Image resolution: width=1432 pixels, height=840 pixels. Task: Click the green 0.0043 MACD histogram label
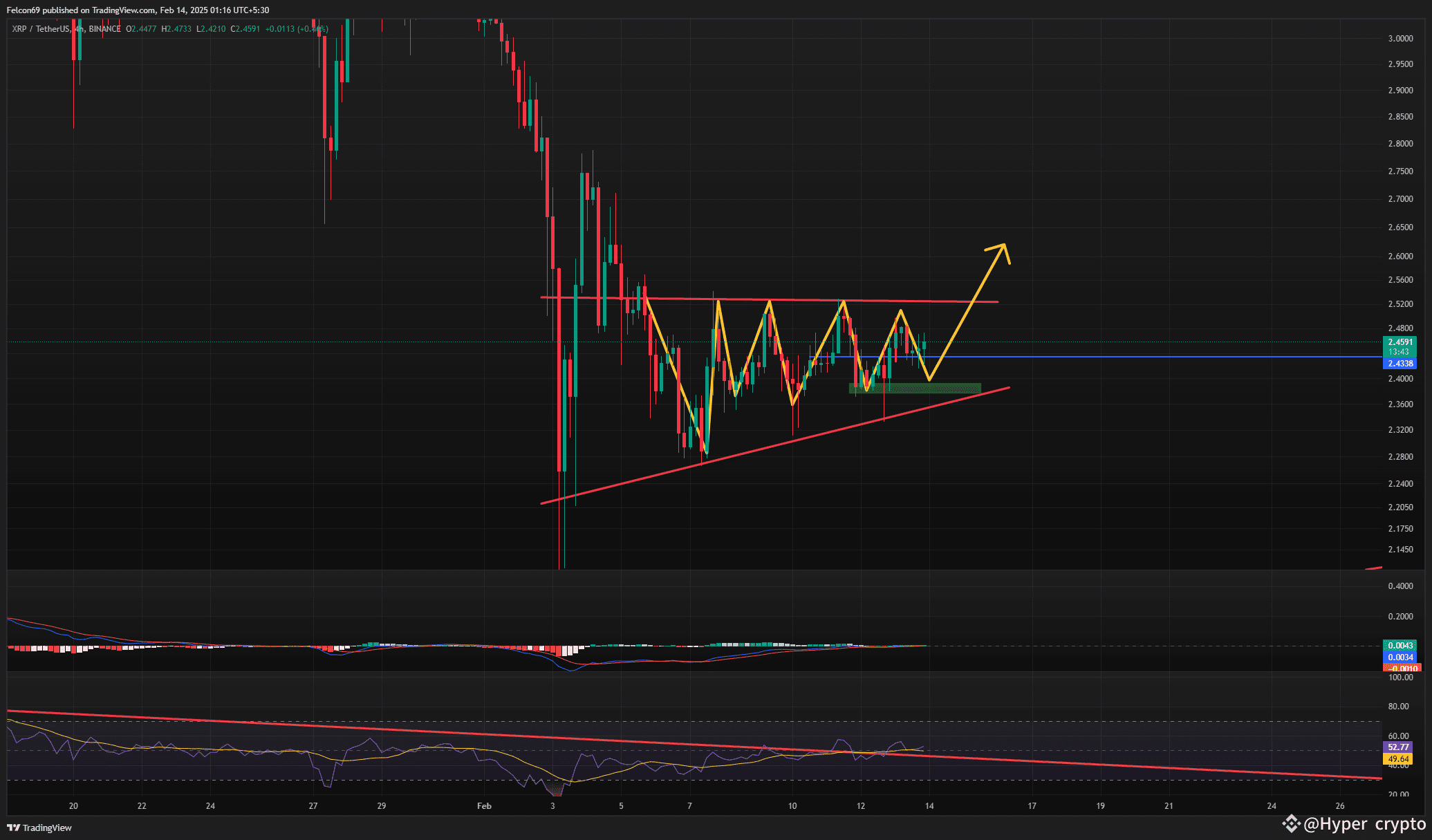(1400, 646)
